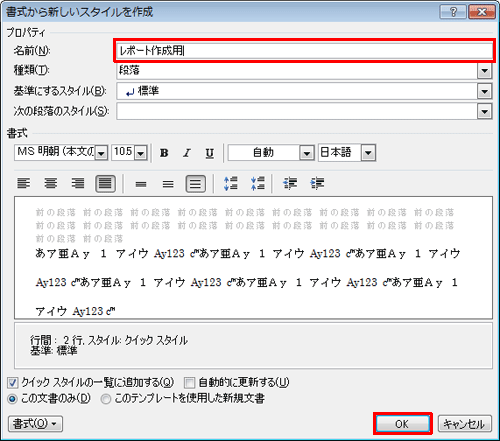Select new documents from template radio option
Image resolution: width=500 pixels, height=441 pixels.
pyautogui.click(x=106, y=399)
